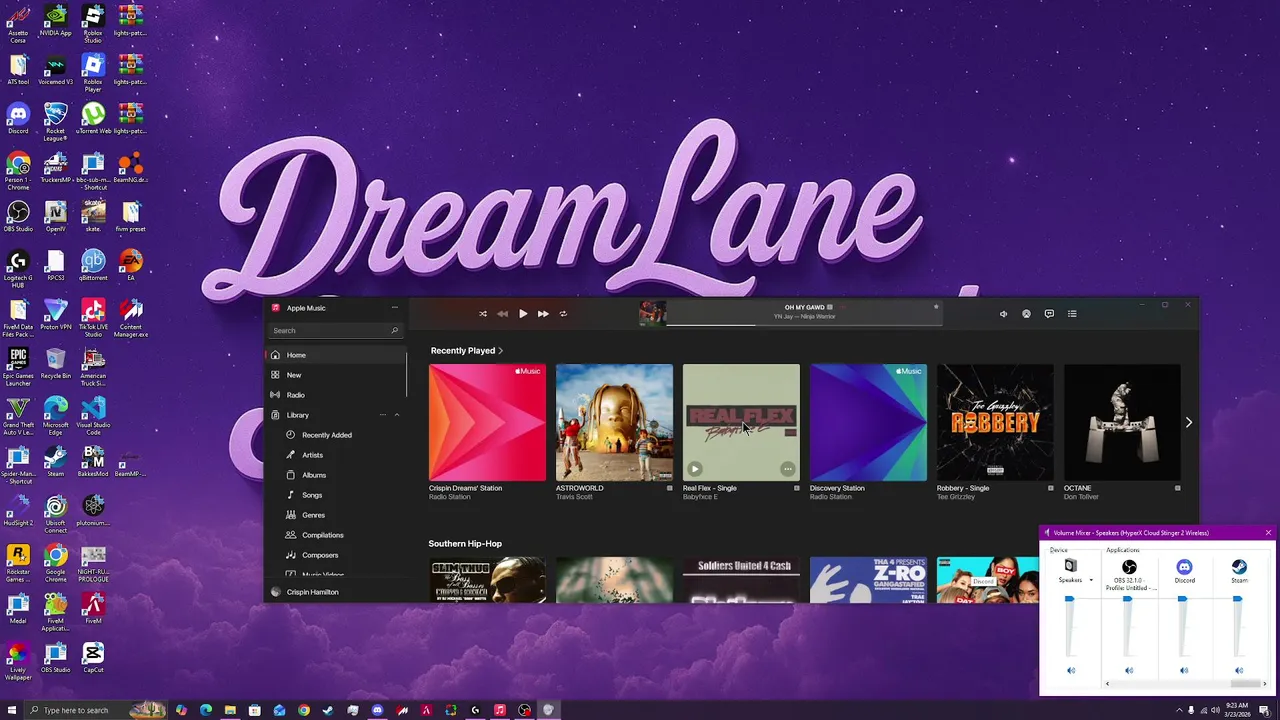The image size is (1280, 720).
Task: Seek within the now playing progress bar
Action: coord(804,324)
